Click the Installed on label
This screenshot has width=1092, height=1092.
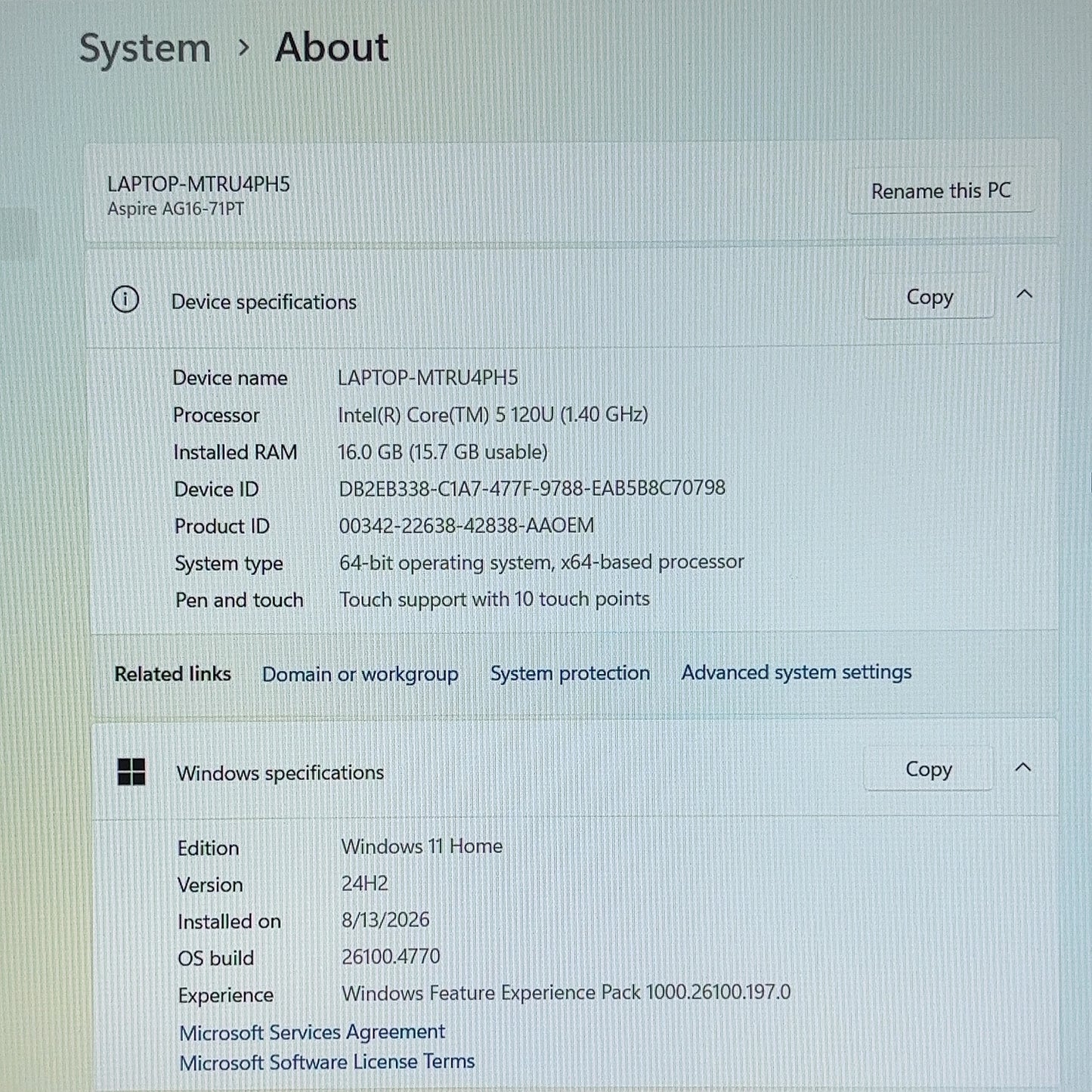tap(229, 922)
